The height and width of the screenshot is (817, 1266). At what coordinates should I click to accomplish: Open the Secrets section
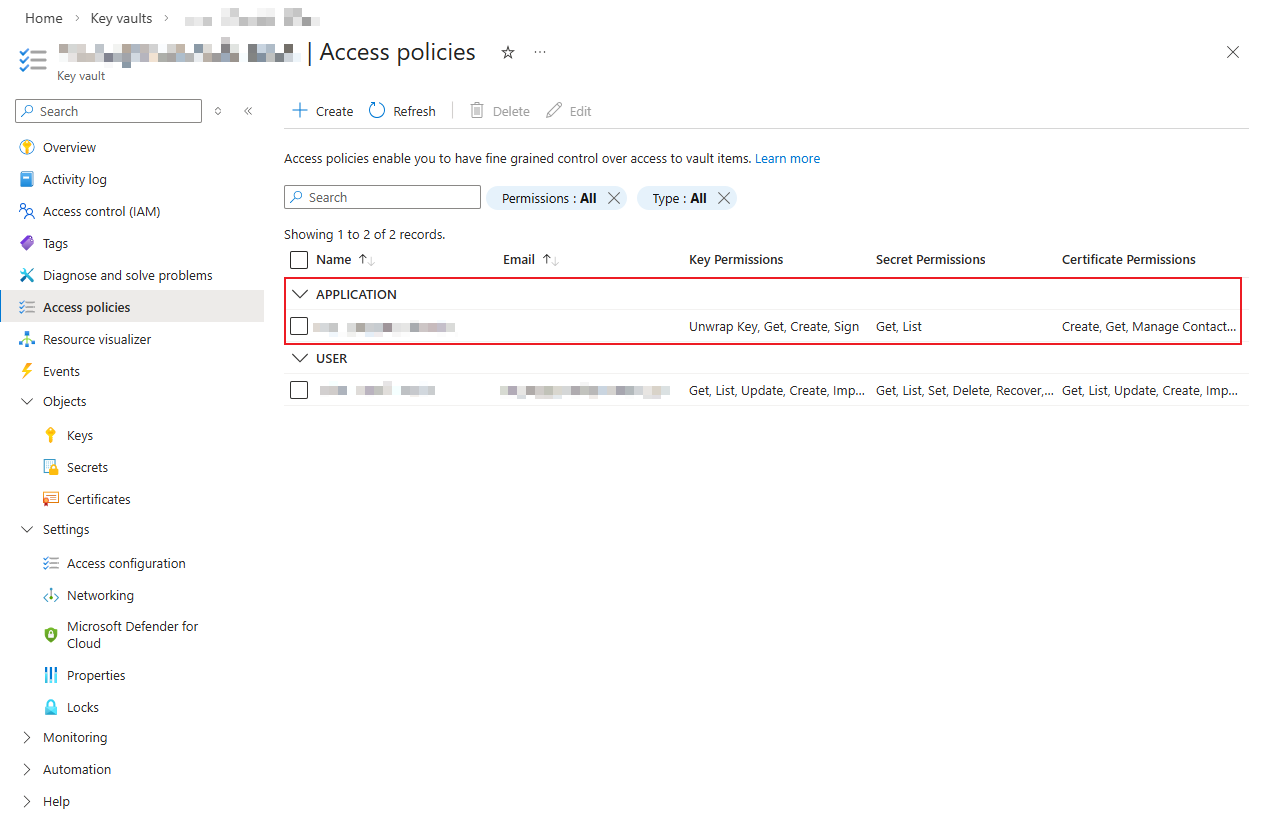[87, 467]
